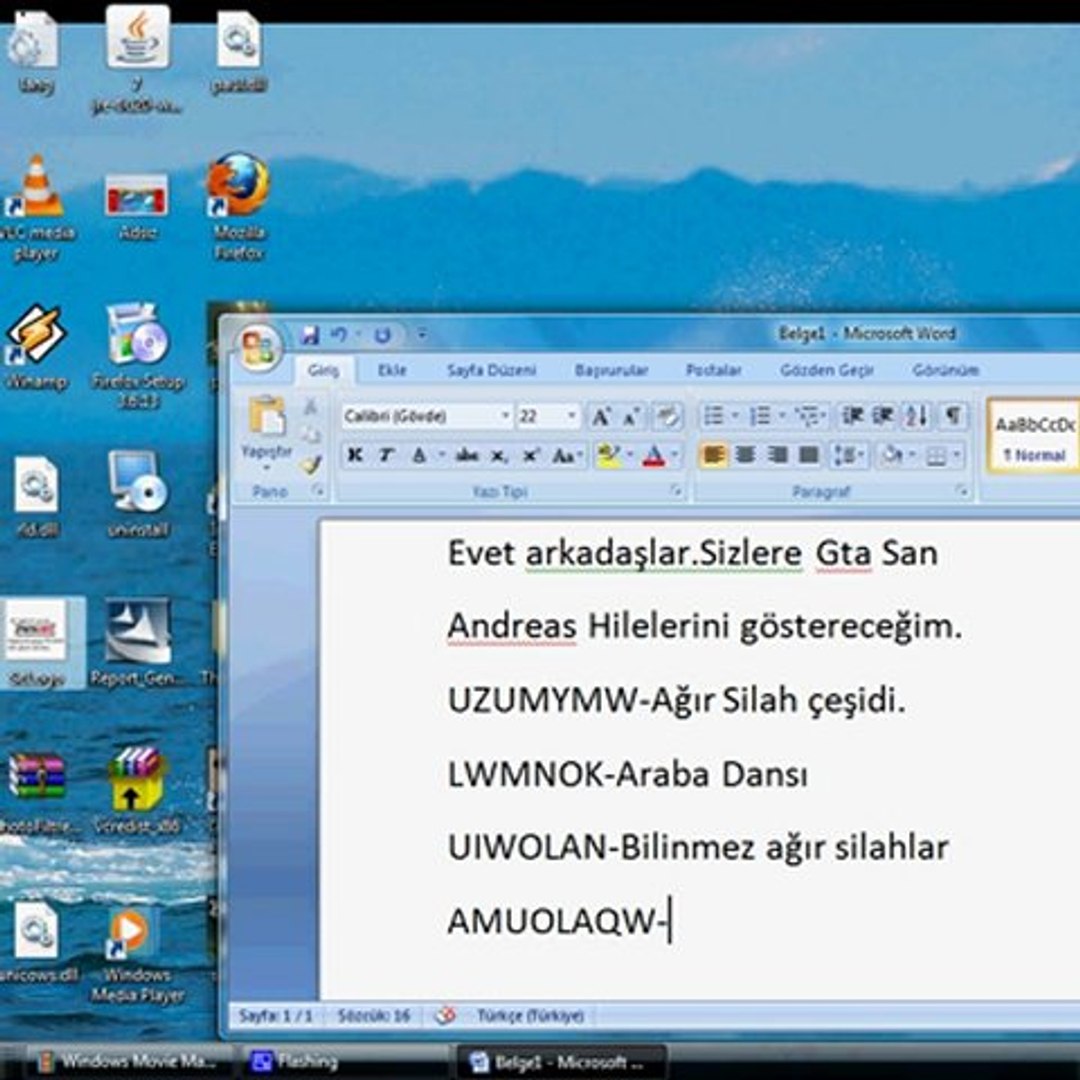Toggle the paragraph marks ¶ icon

pos(953,415)
